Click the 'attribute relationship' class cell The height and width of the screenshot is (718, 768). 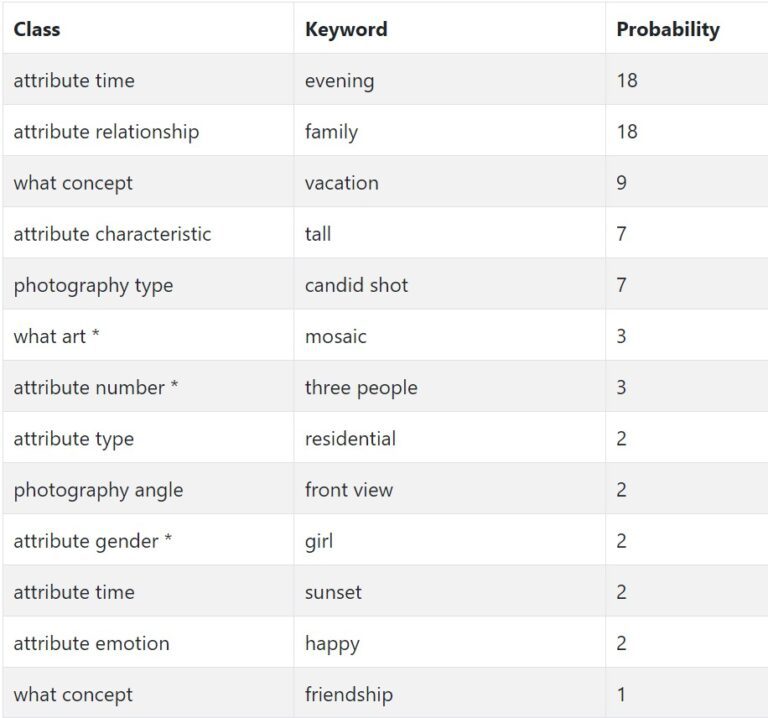click(148, 130)
